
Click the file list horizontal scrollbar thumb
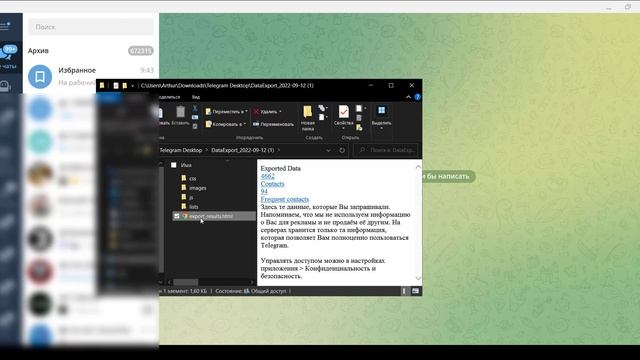(186, 282)
